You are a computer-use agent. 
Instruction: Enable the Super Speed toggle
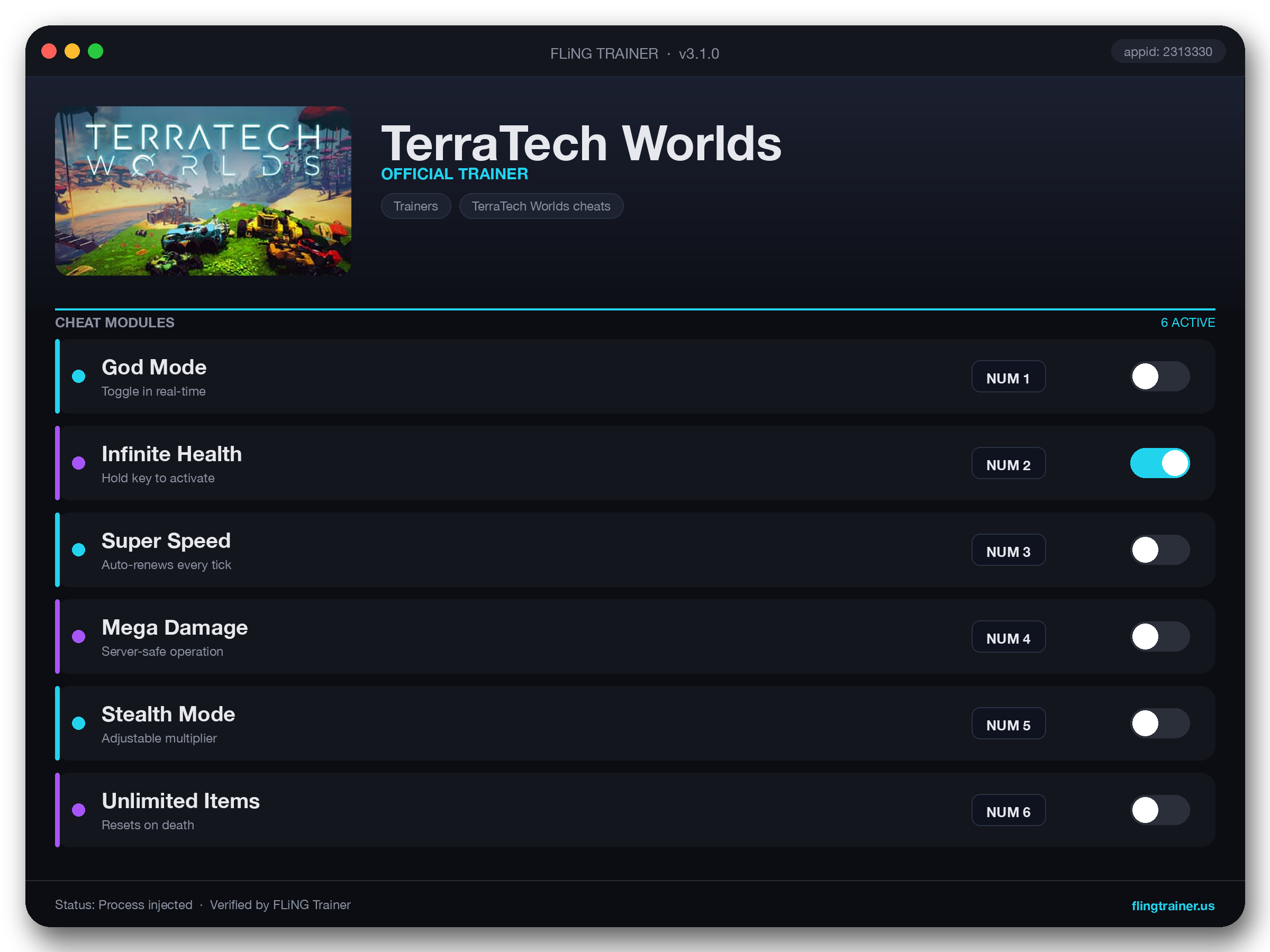tap(1160, 550)
